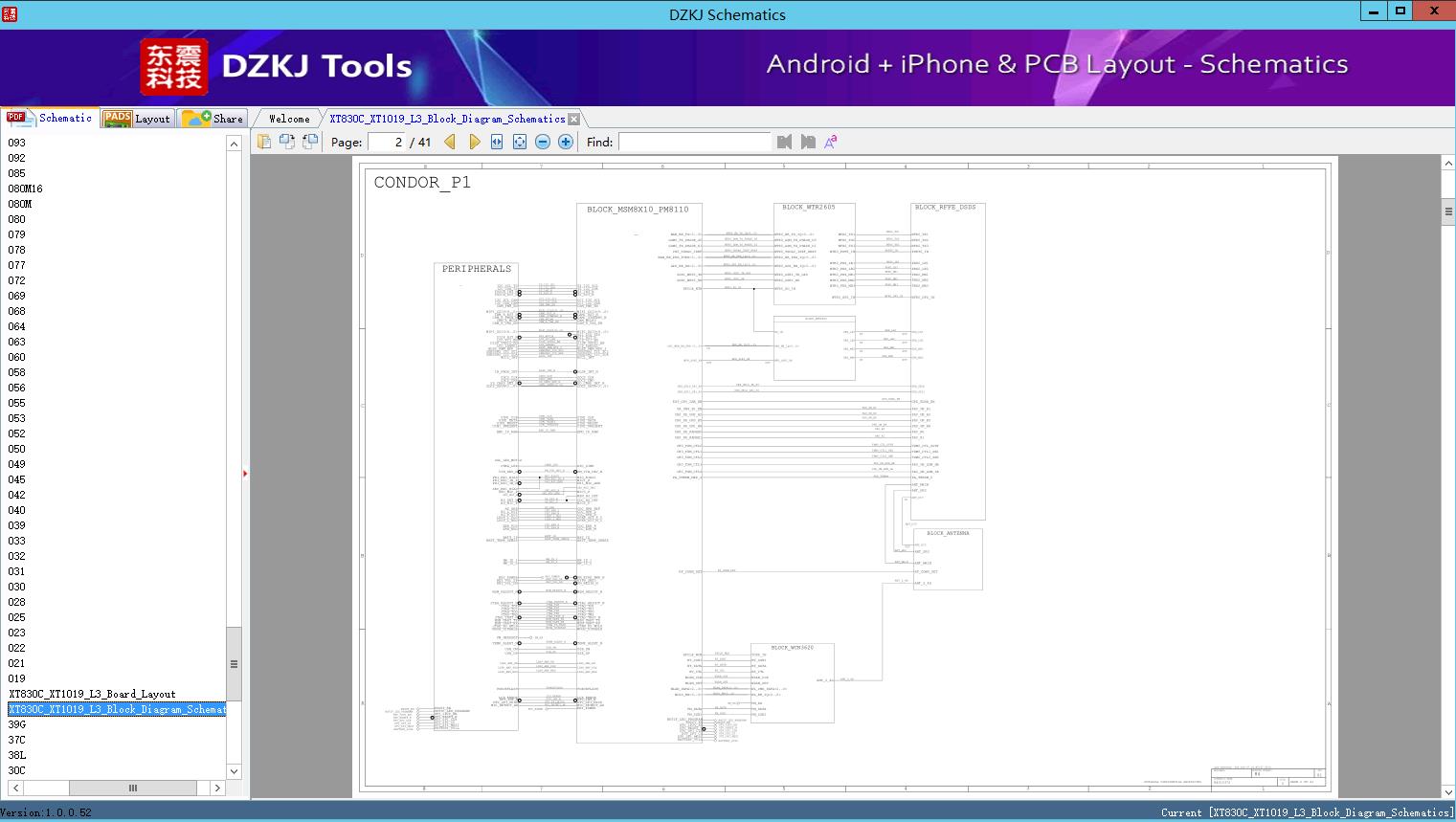Screen dimensions: 1456x822
Task: Zoom out with the minus icon
Action: (x=543, y=142)
